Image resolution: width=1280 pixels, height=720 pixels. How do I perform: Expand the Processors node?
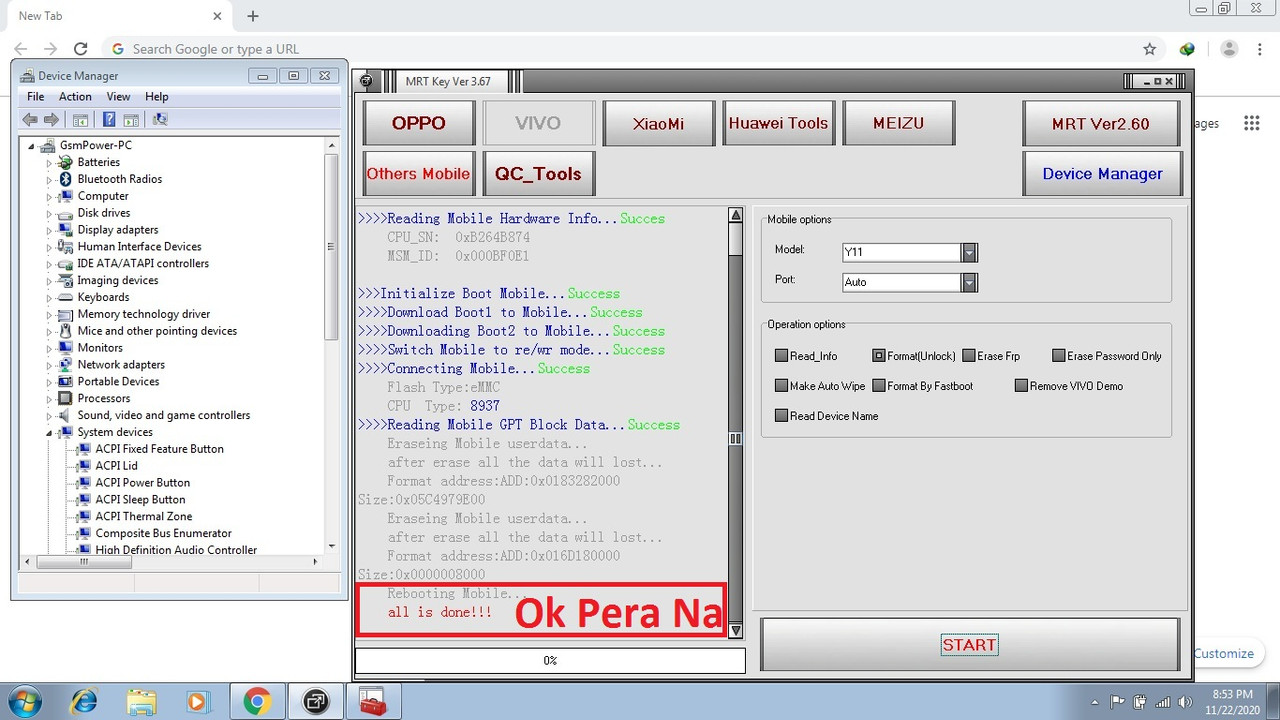[x=48, y=399]
